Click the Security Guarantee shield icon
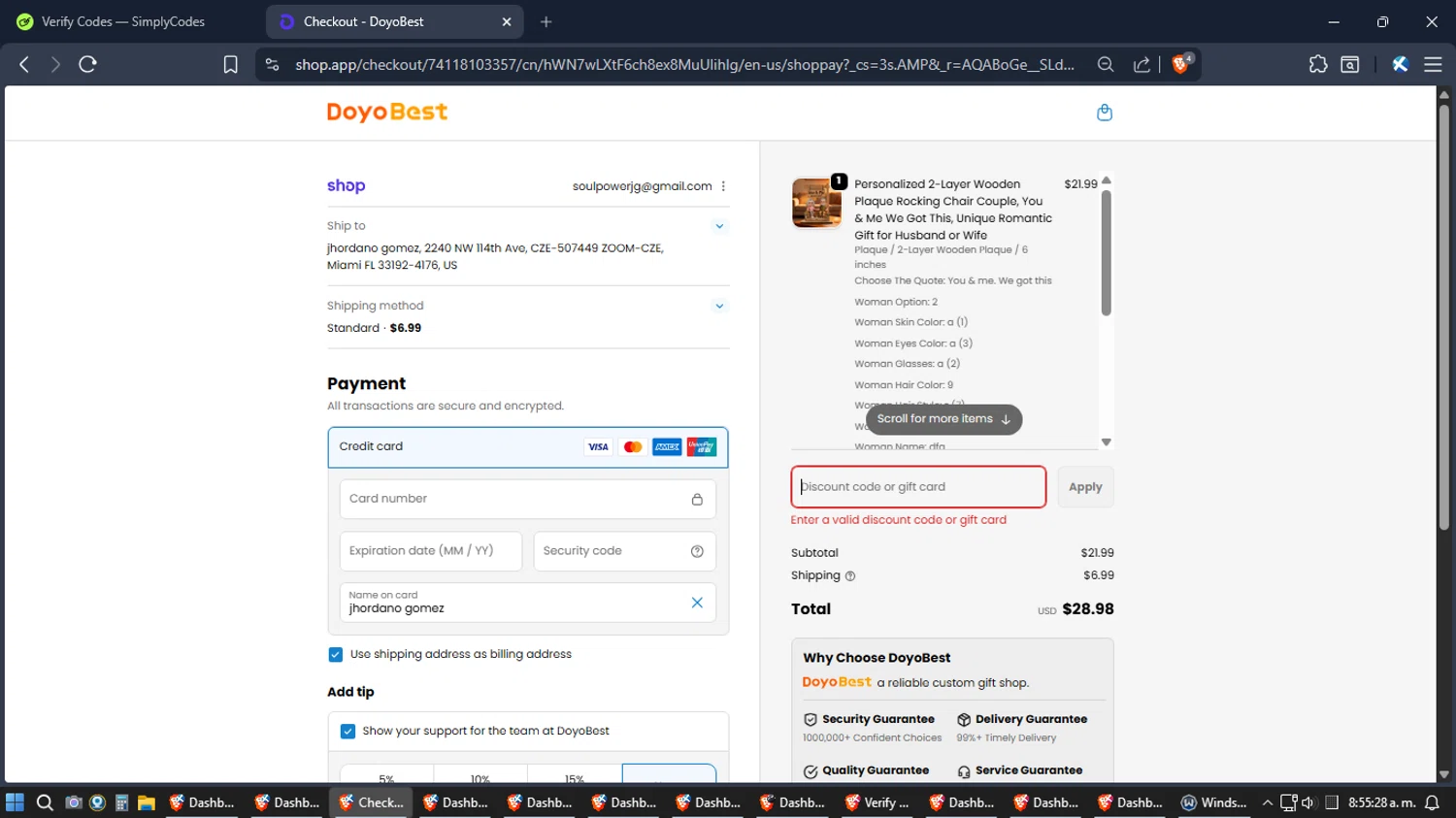Viewport: 1456px width, 818px height. click(x=811, y=720)
